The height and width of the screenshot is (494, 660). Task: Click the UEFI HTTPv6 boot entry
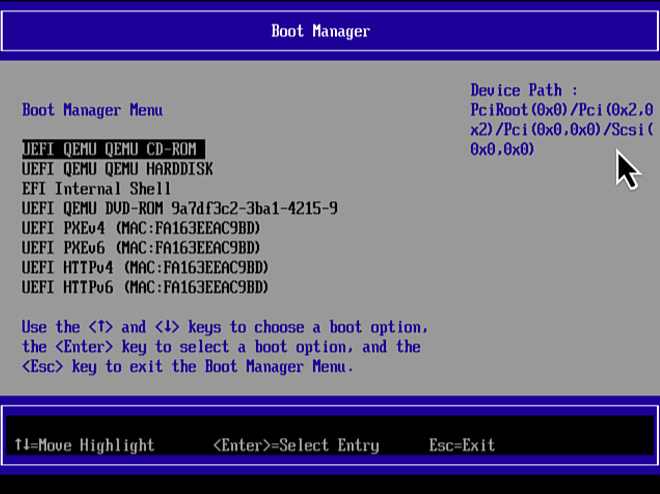[x=145, y=287]
